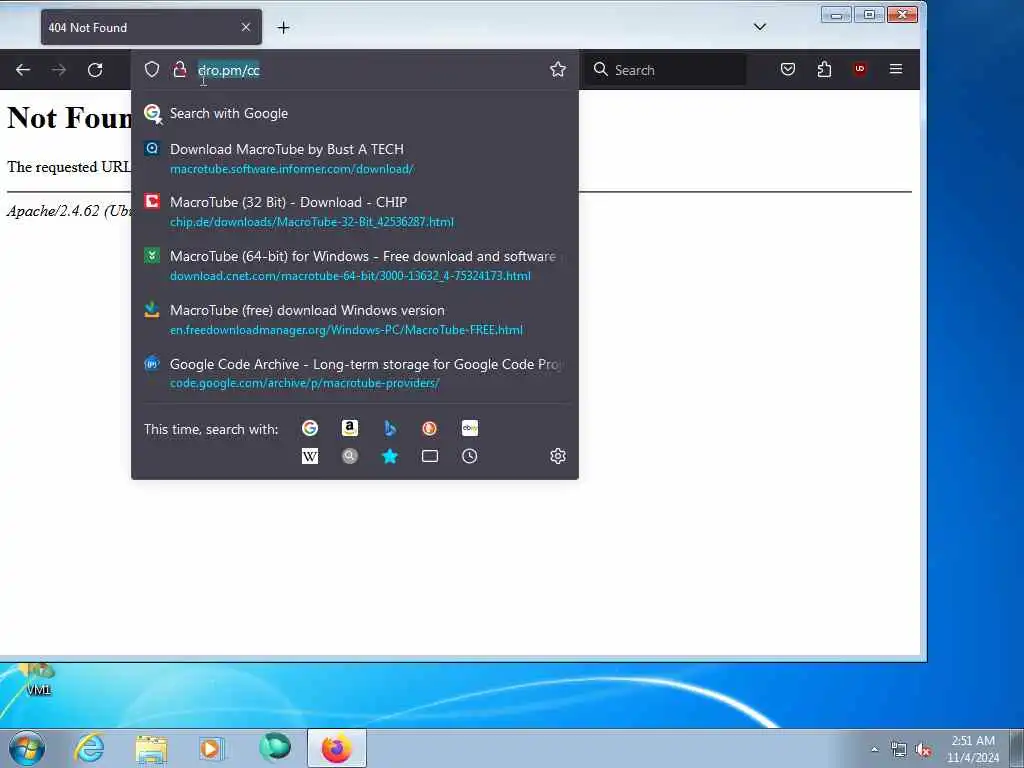
Task: Open Windows Media Player taskbar icon
Action: point(212,748)
